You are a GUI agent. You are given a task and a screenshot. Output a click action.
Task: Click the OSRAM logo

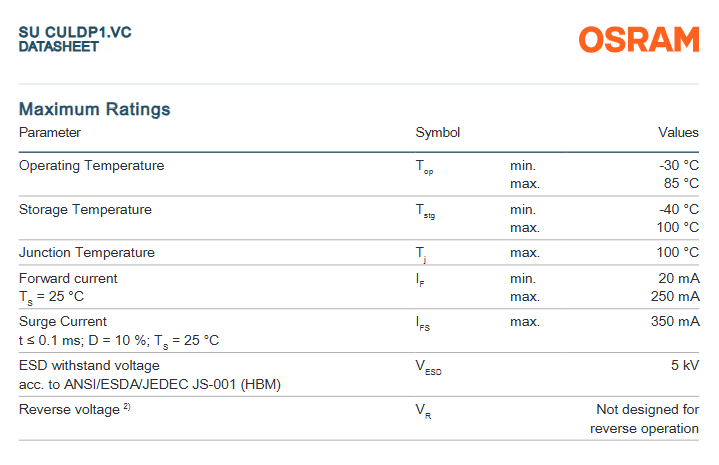(638, 40)
